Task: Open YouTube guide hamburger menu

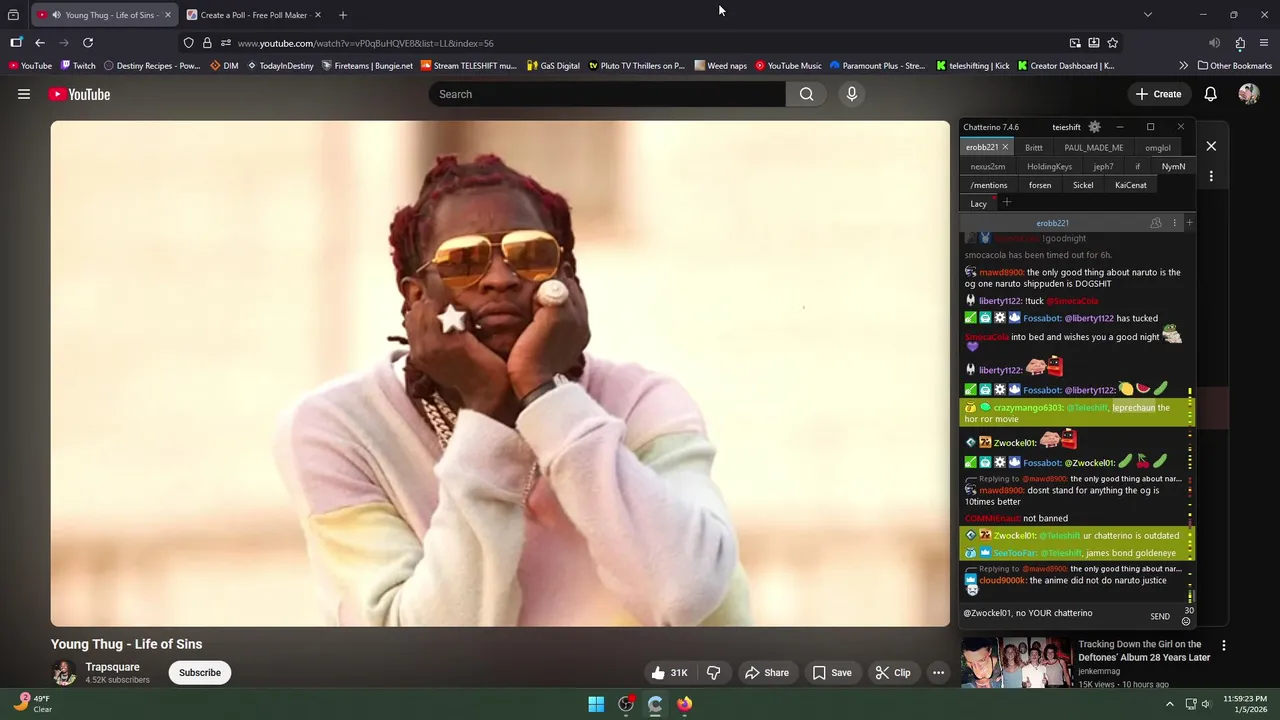Action: pos(24,94)
